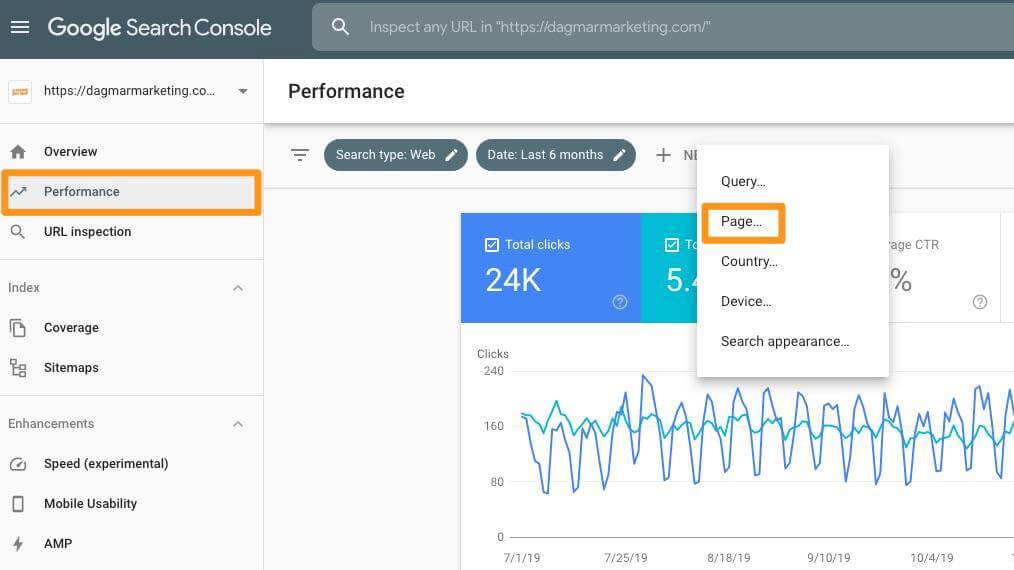Click the dagmarmarketing property favicon

coord(20,91)
